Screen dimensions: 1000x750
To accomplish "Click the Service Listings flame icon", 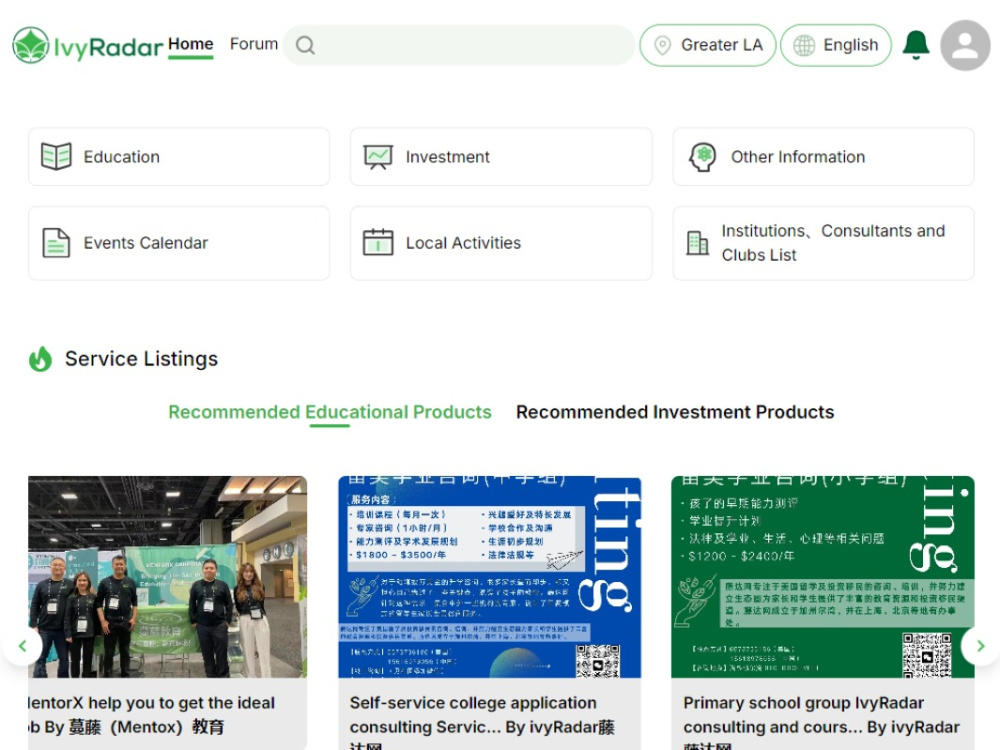I will tap(40, 359).
